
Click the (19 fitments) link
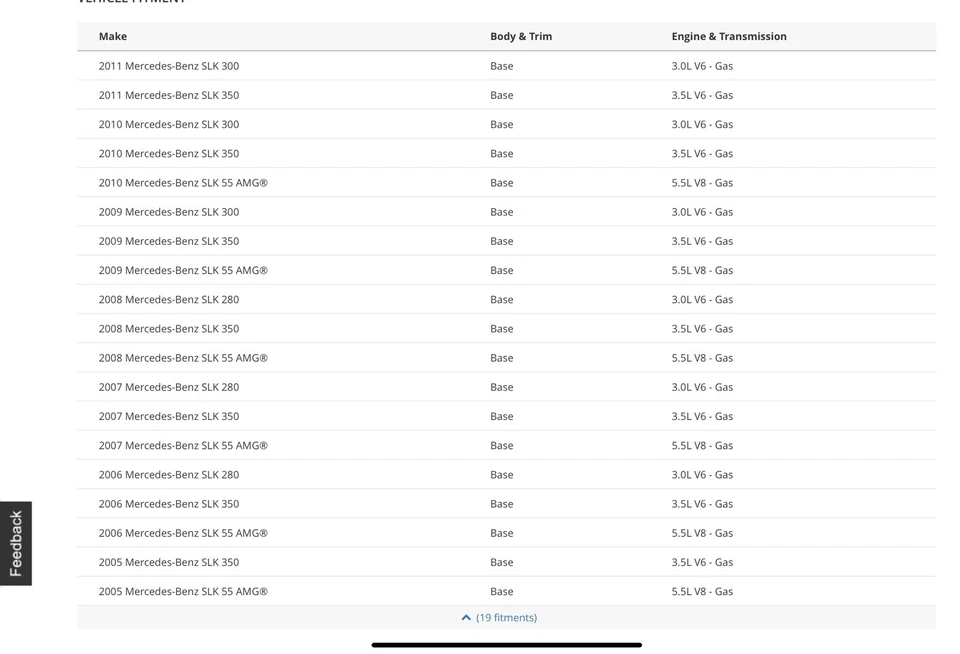pos(506,618)
